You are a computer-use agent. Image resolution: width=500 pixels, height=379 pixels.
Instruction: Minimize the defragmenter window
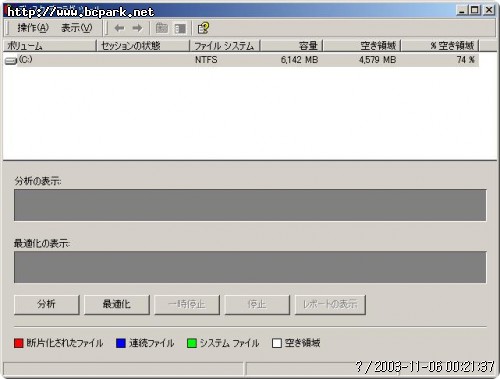tap(462, 10)
